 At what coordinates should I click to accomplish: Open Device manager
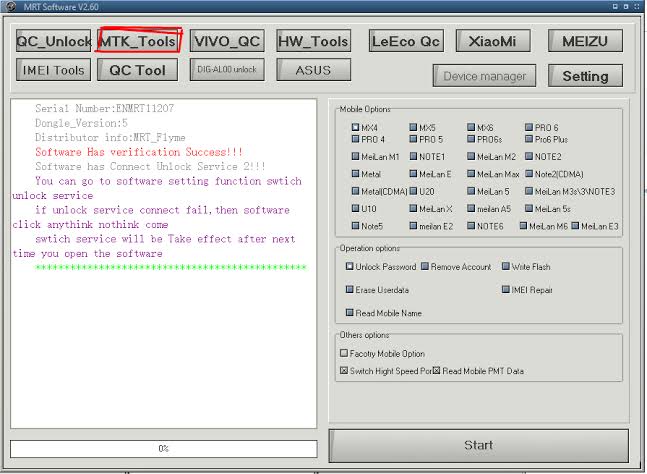click(x=484, y=76)
